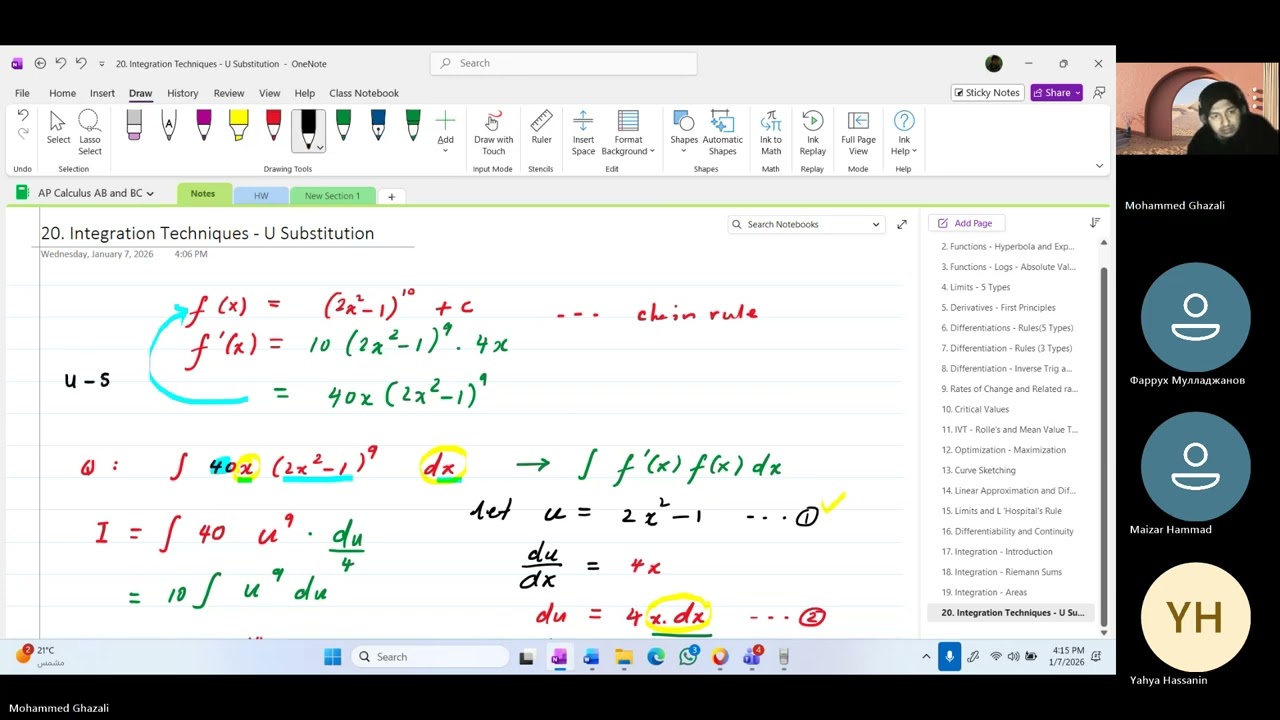Viewport: 1280px width, 720px height.
Task: Expand AP Calculus AB and BC notebook list
Action: tap(150, 194)
